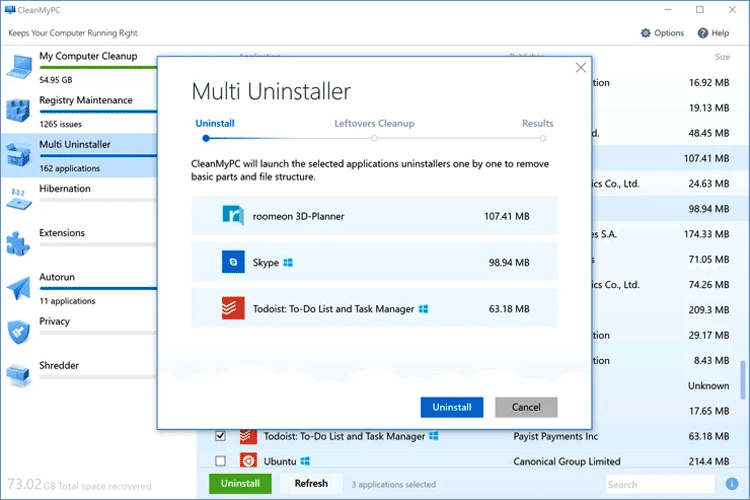Click the green Uninstall button at bottom

(240, 483)
